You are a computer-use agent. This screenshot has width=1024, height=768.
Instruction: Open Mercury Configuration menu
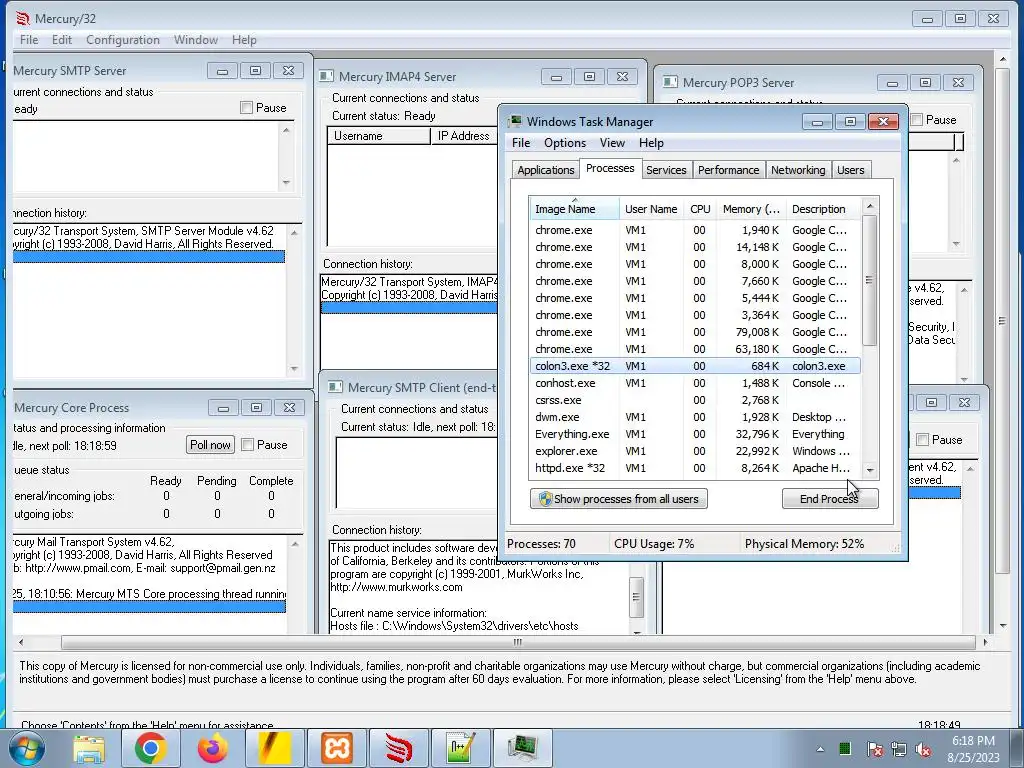click(x=123, y=40)
